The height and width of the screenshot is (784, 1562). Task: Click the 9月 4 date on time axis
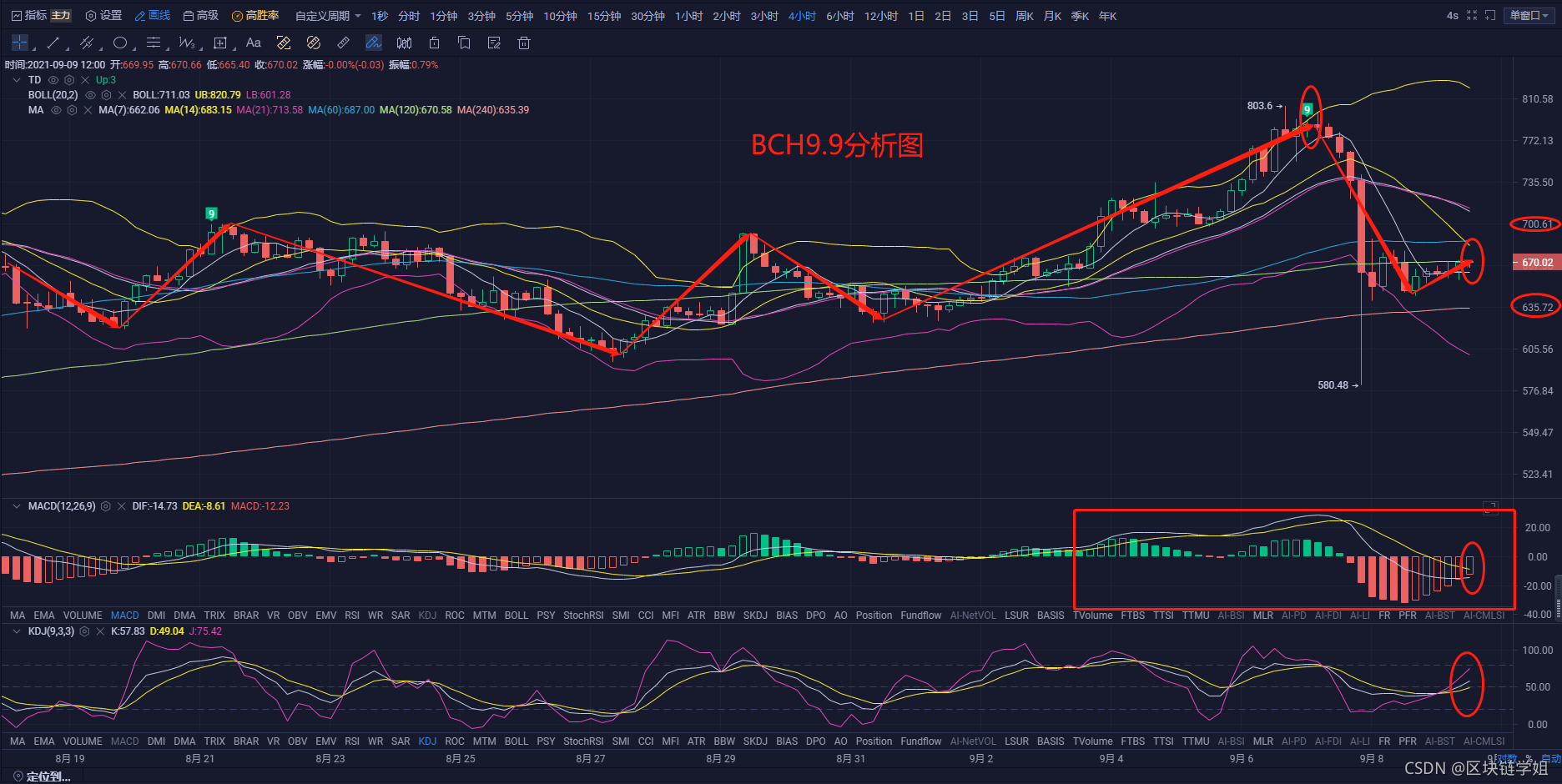click(1111, 759)
